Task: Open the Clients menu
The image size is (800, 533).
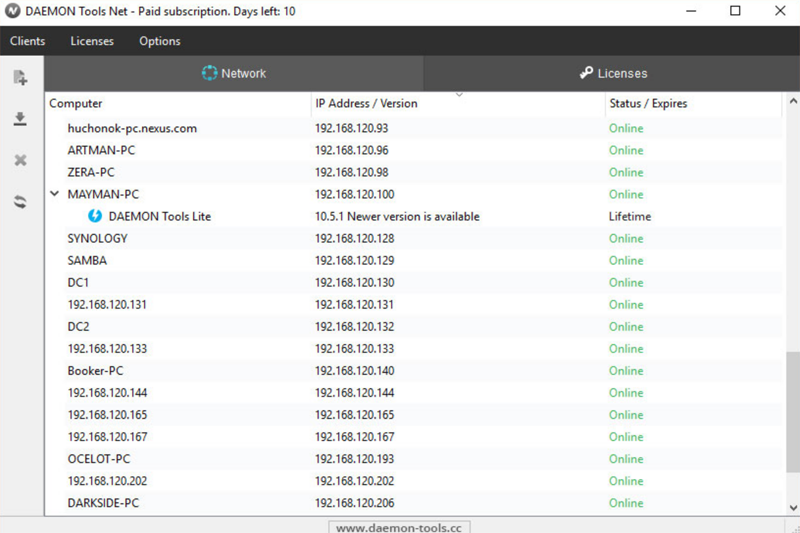Action: point(28,41)
